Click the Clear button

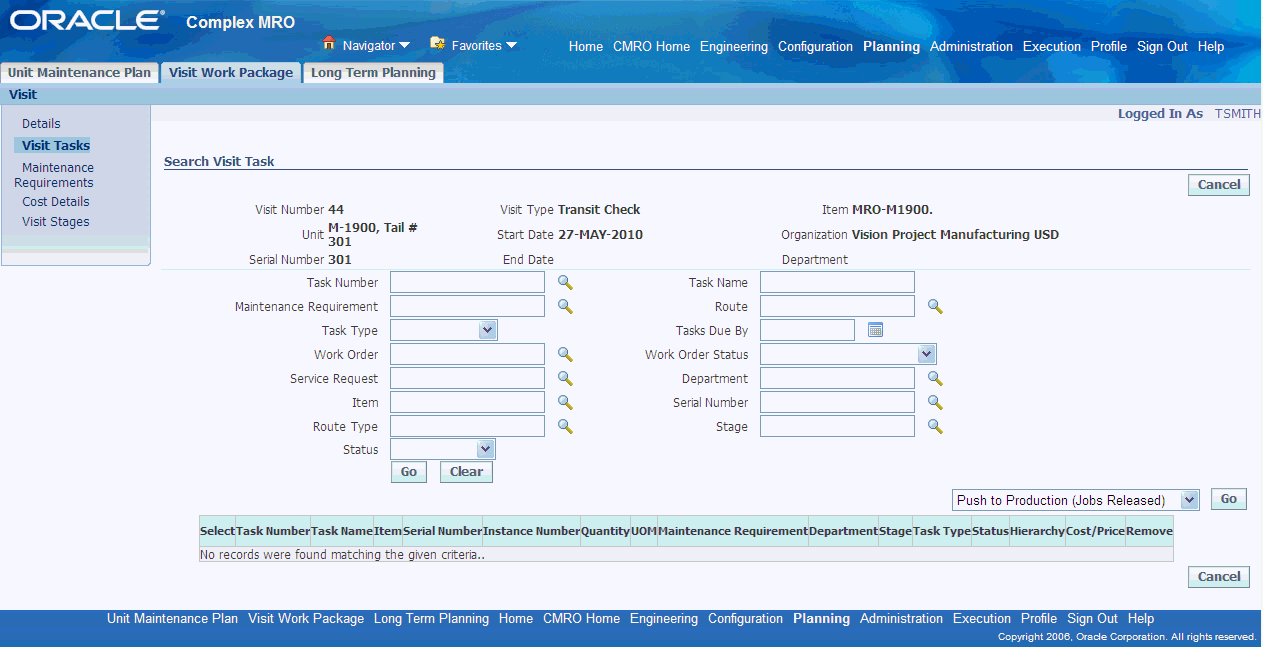pyautogui.click(x=466, y=472)
